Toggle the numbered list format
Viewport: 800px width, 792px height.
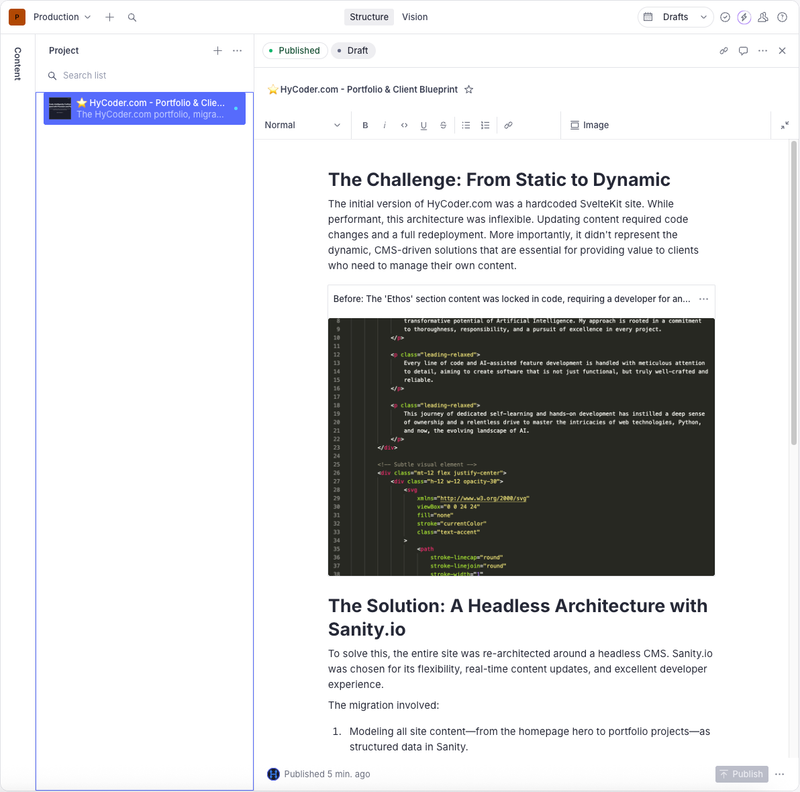[x=484, y=125]
